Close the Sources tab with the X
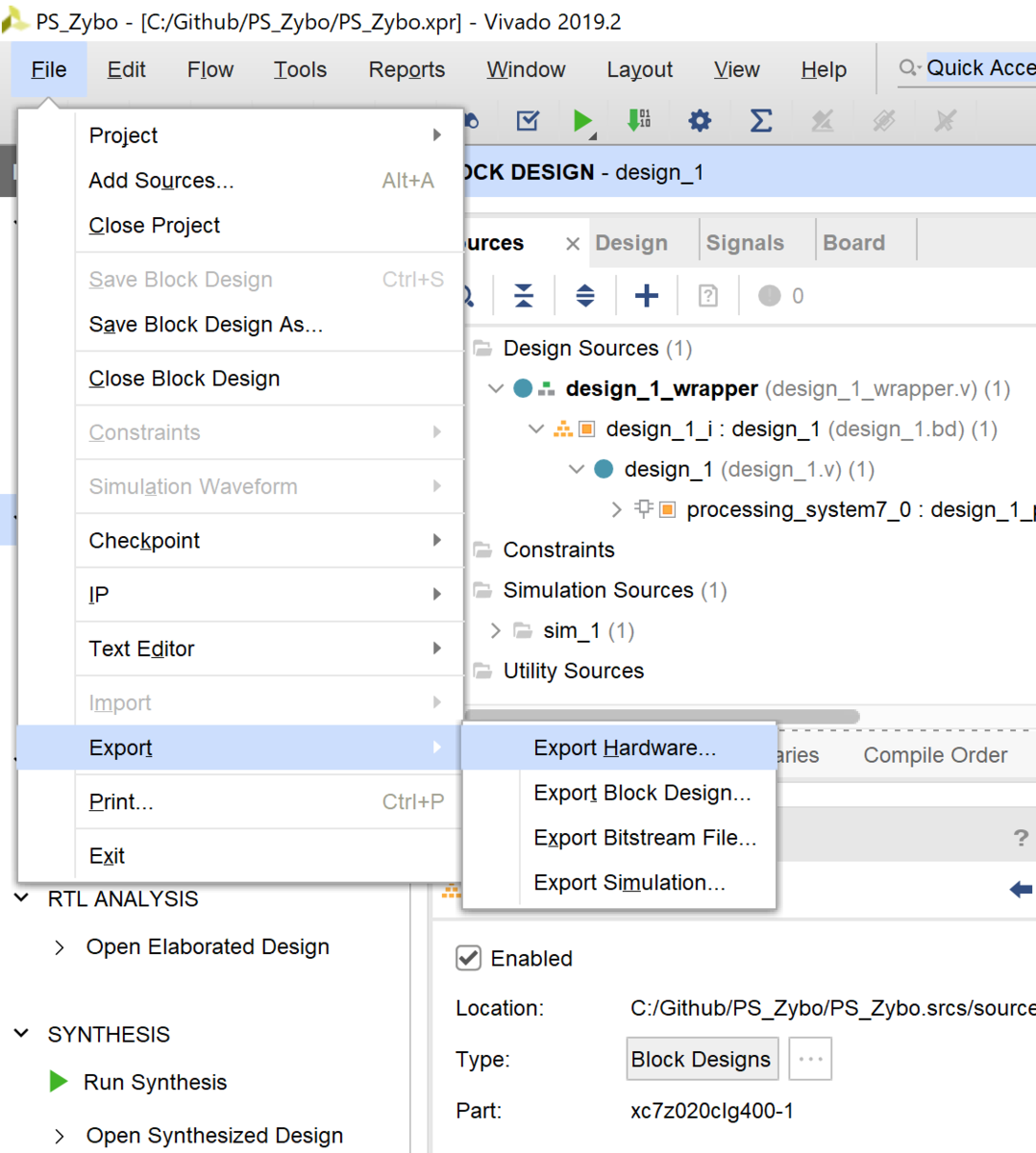This screenshot has height=1153, width=1036. [x=573, y=244]
